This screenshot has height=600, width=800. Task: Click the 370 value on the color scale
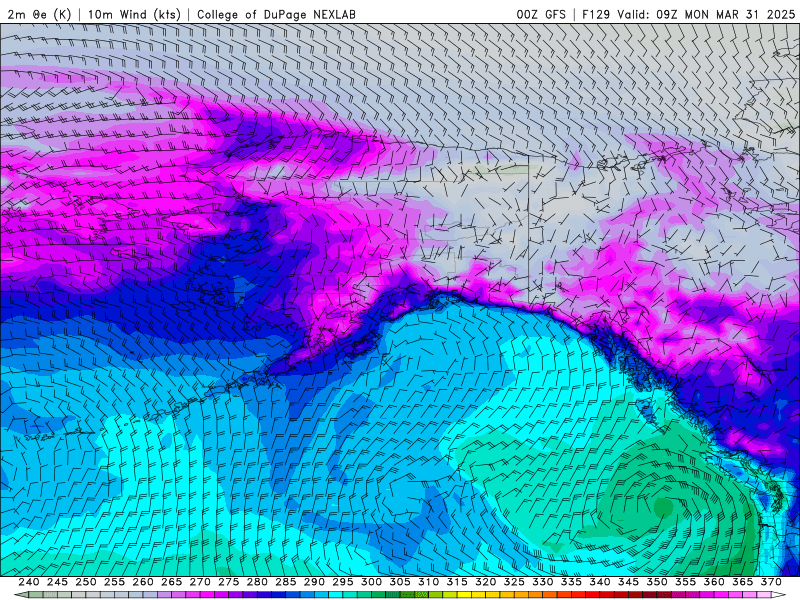(x=771, y=582)
